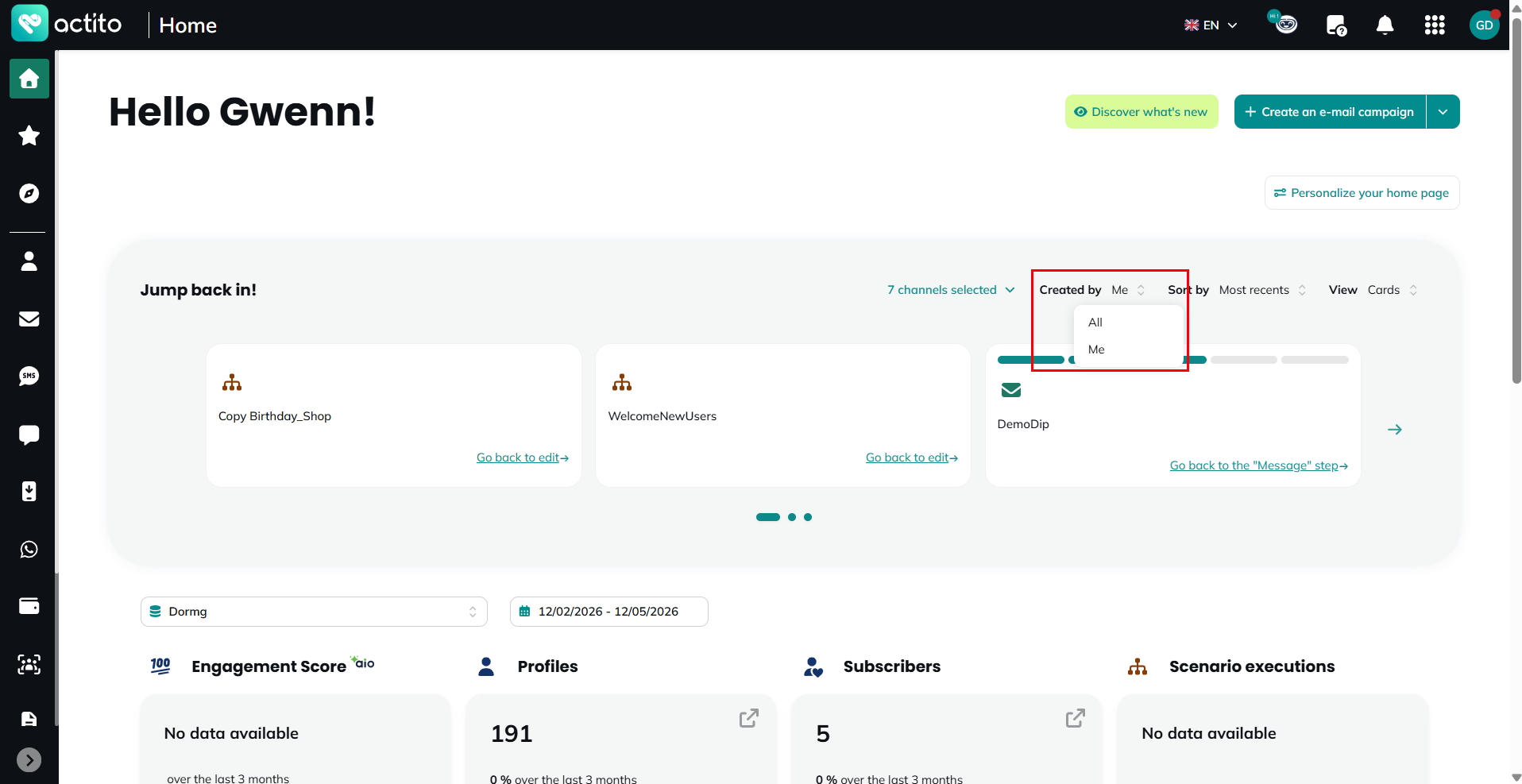The image size is (1522, 784).
Task: Click the scenario icon on WelcomeNewUsers card
Action: pyautogui.click(x=622, y=383)
